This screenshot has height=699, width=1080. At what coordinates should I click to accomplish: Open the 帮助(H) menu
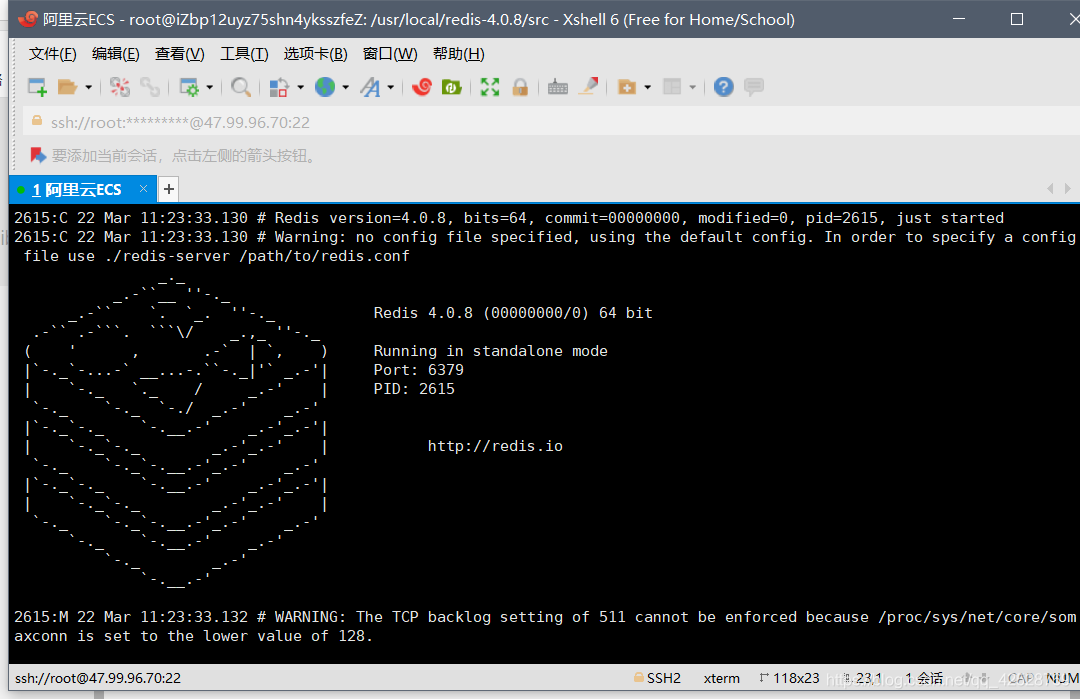[459, 54]
